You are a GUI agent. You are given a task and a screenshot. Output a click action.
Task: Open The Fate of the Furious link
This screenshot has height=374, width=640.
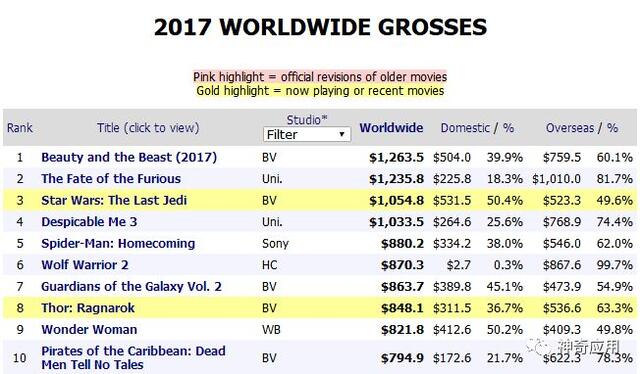coord(111,179)
